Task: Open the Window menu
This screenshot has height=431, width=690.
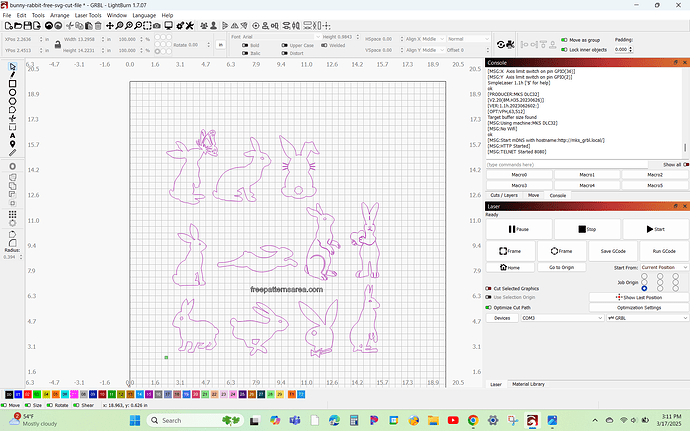Action: pos(117,15)
